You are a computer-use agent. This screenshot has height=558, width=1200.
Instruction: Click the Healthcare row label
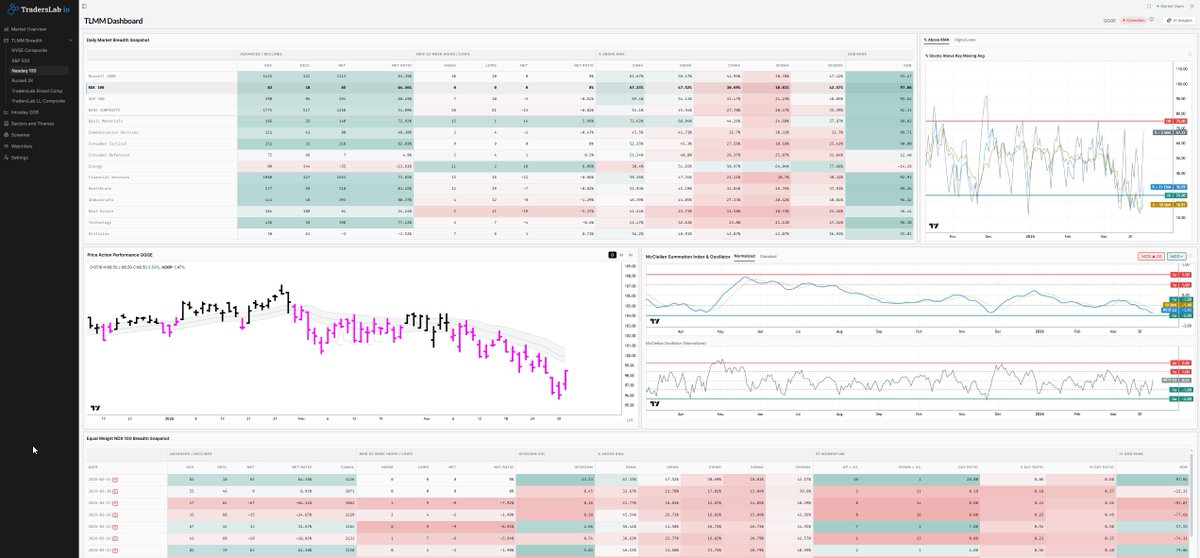[99, 189]
